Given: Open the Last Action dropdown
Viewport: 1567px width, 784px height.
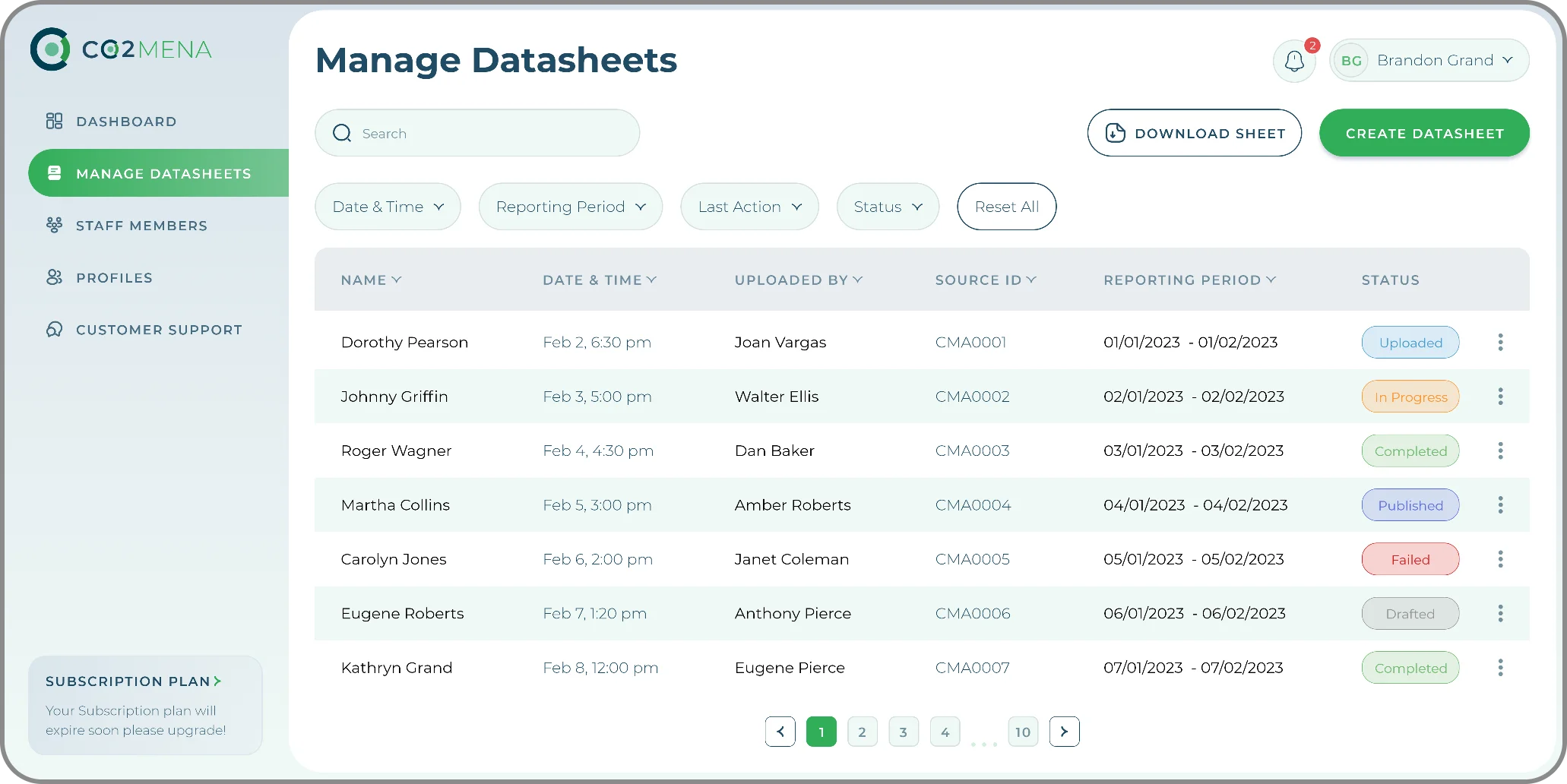Looking at the screenshot, I should [x=749, y=206].
